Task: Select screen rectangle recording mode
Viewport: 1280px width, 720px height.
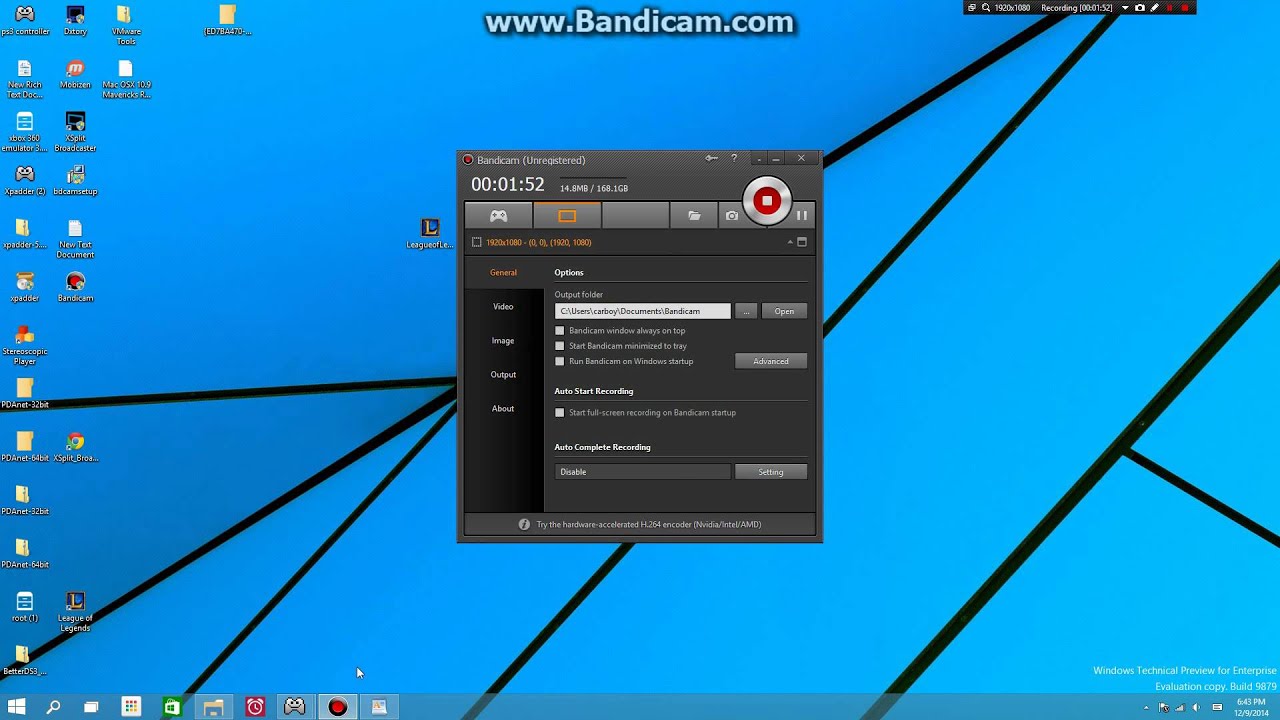Action: coord(567,215)
